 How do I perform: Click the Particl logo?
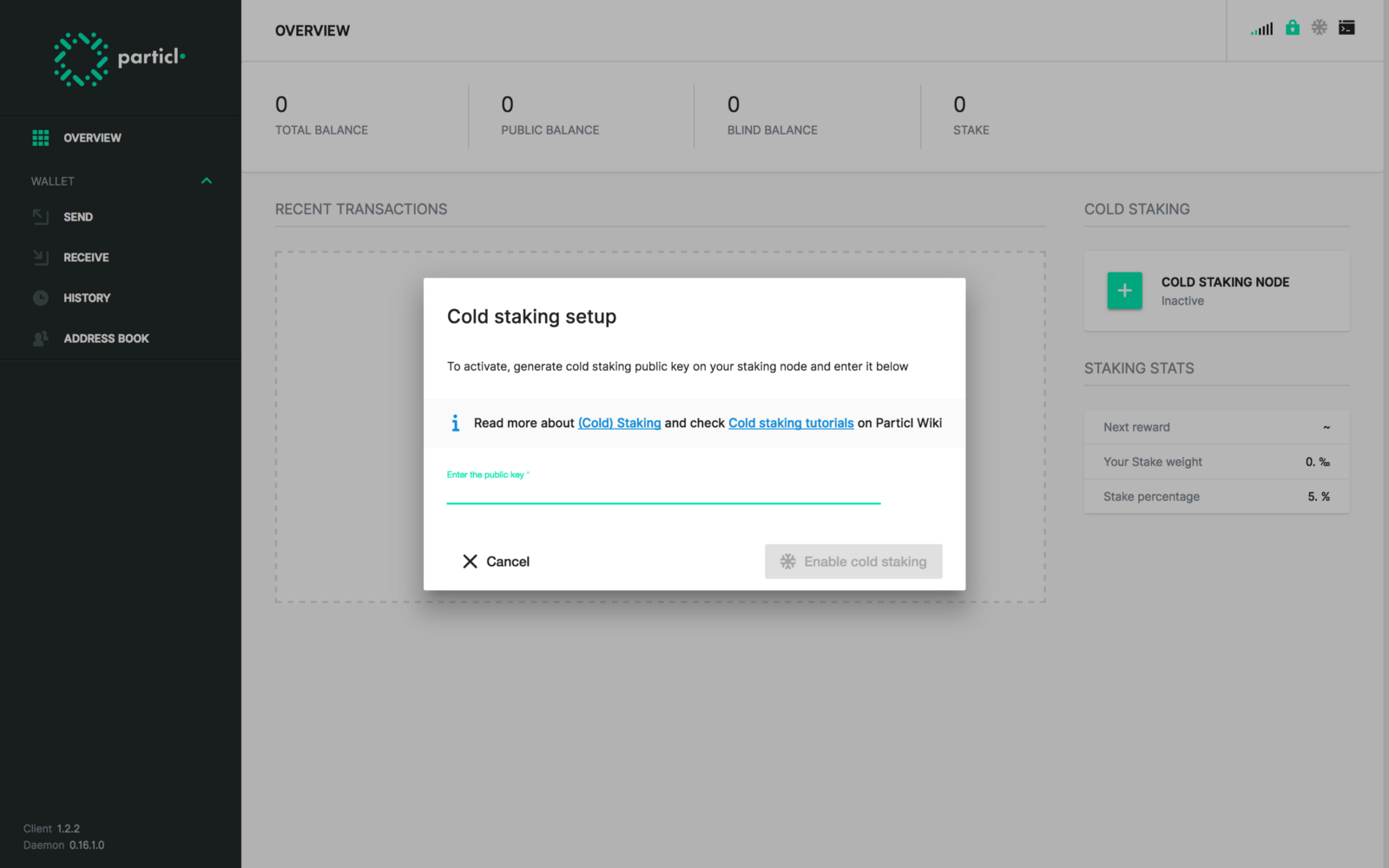click(119, 59)
